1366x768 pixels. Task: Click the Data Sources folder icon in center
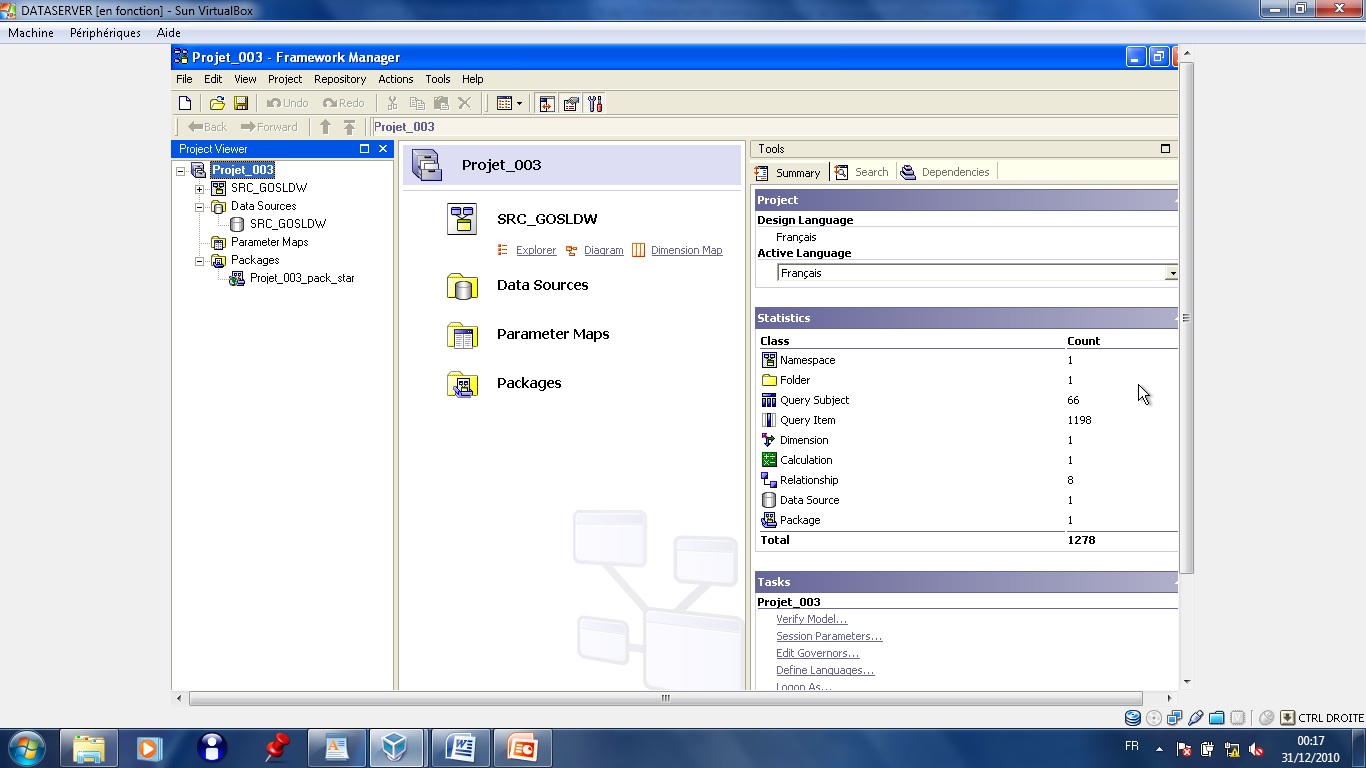(462, 286)
